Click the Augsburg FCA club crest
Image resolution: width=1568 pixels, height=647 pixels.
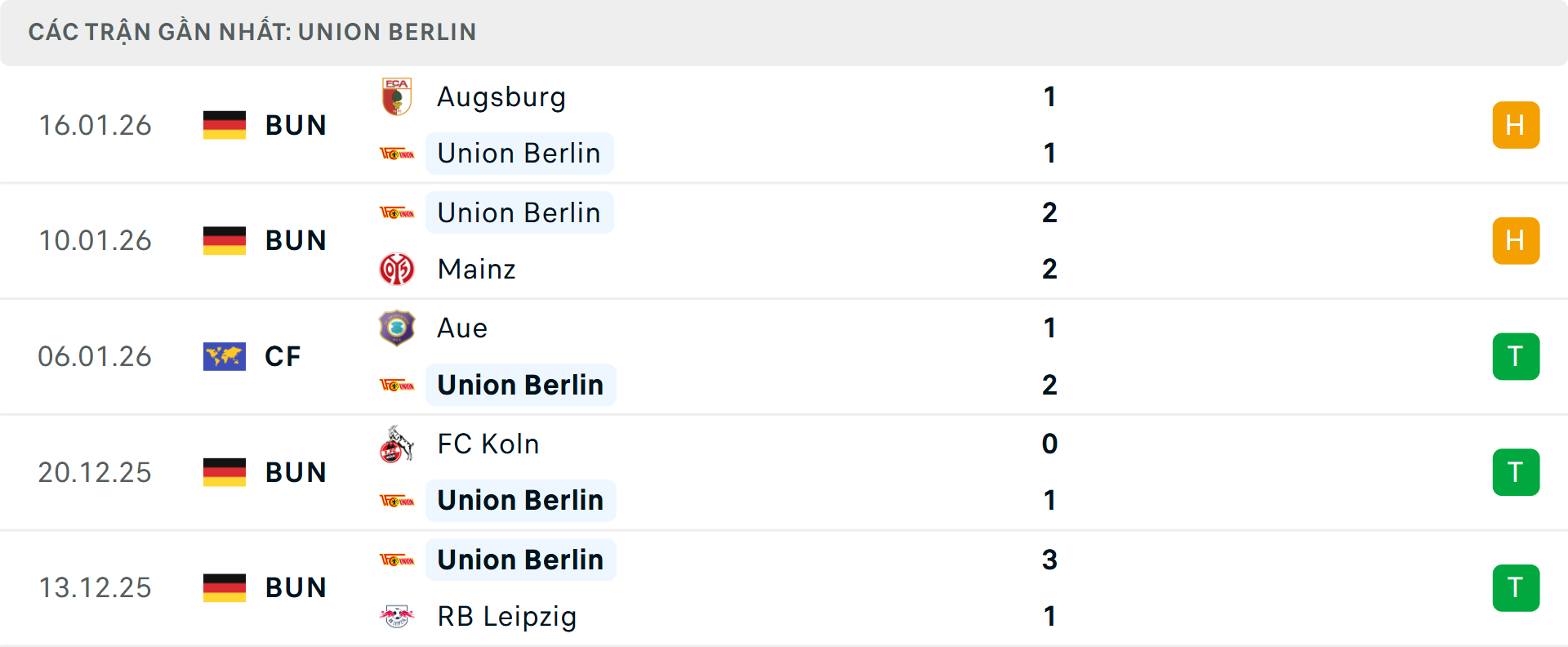[x=397, y=96]
